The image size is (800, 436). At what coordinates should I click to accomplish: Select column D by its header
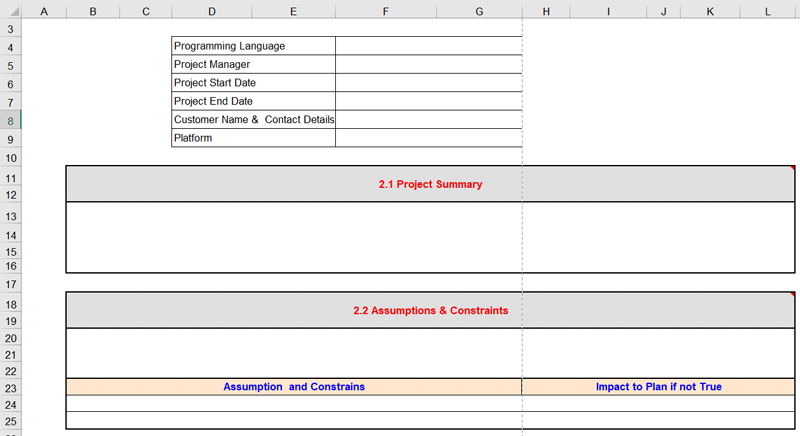212,11
